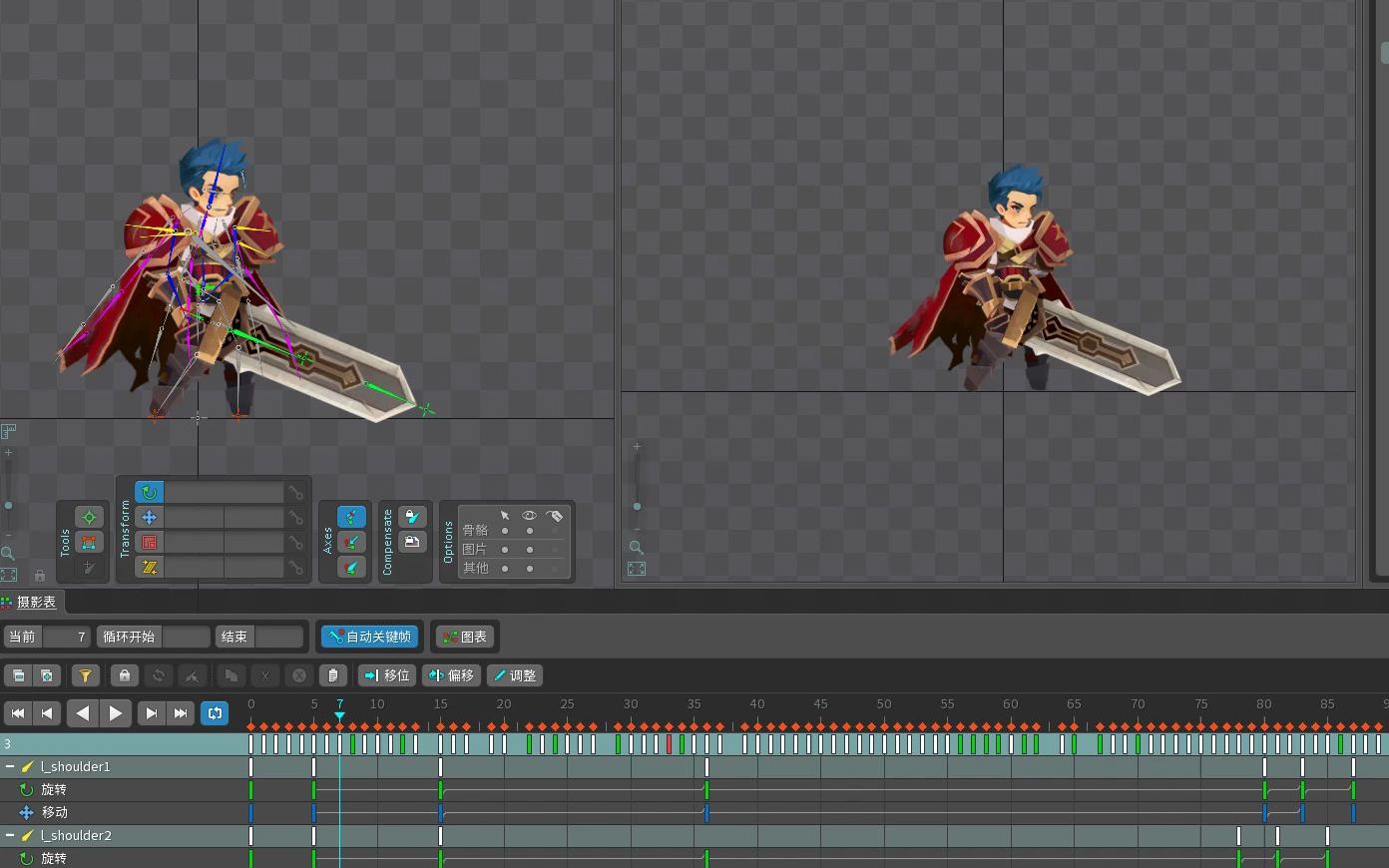1389x868 pixels.
Task: Collapse the l_shoulder1 bone row
Action: pos(10,767)
